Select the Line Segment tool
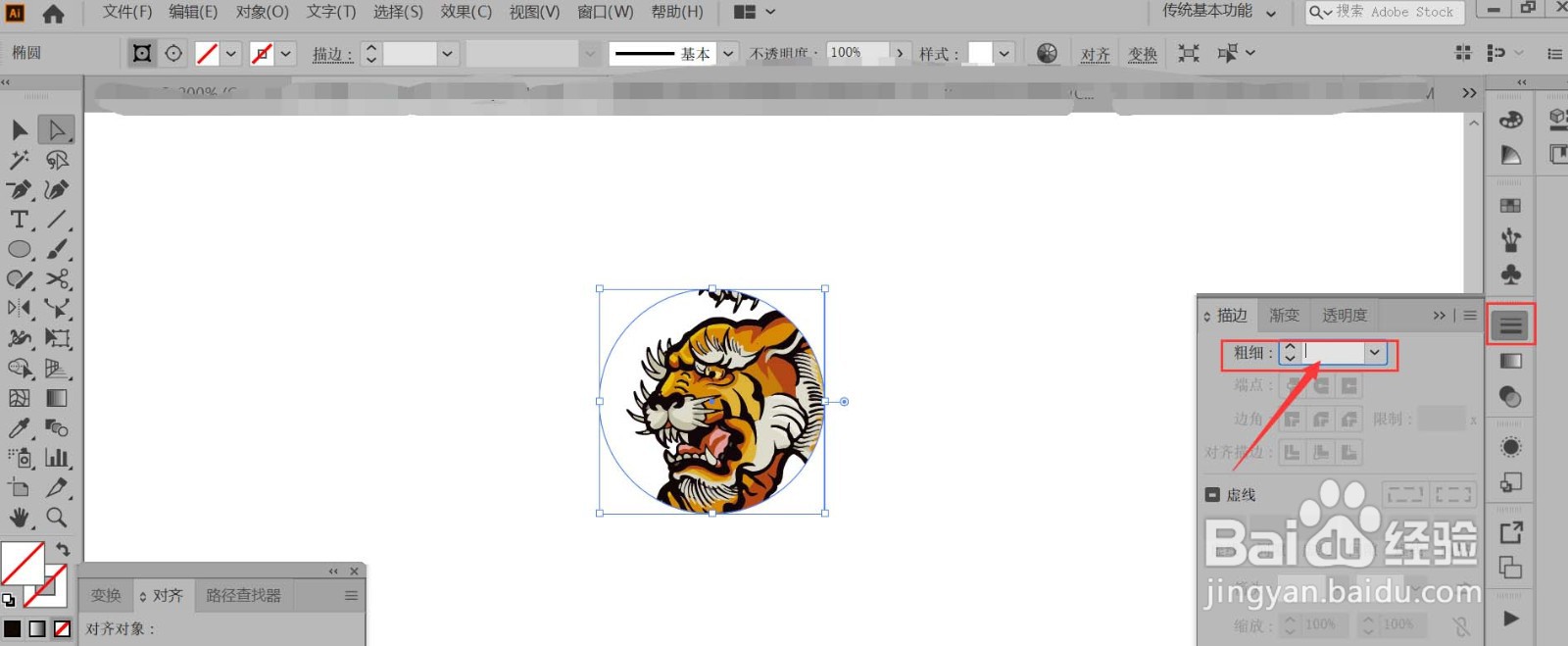1568x646 pixels. [x=57, y=220]
